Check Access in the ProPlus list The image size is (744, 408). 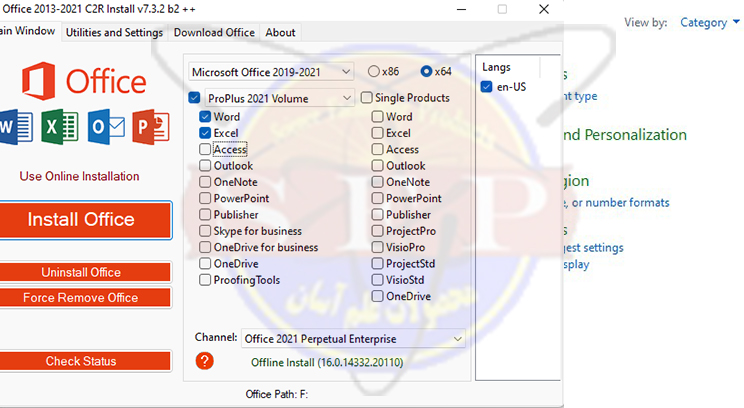click(205, 149)
